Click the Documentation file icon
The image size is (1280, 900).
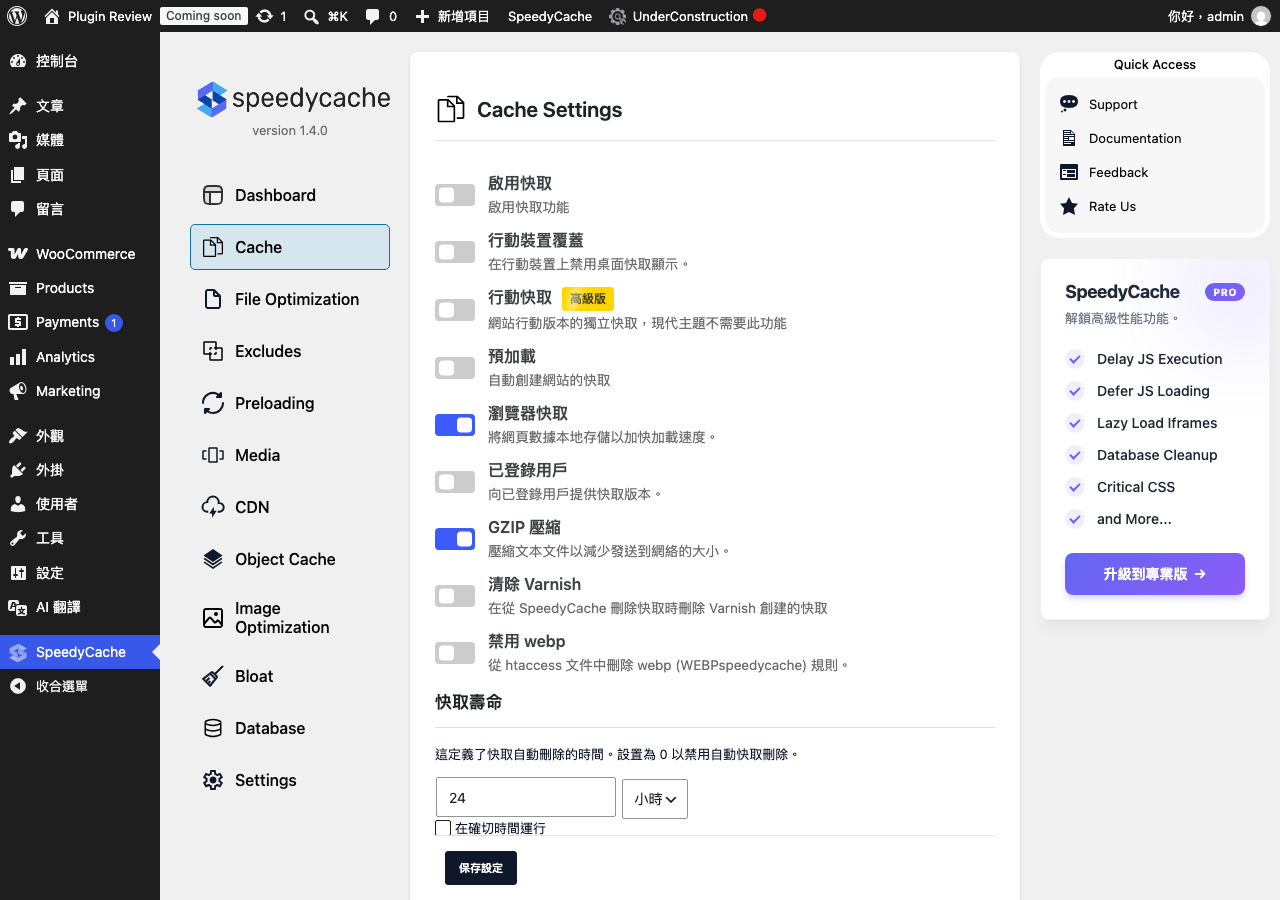1069,138
